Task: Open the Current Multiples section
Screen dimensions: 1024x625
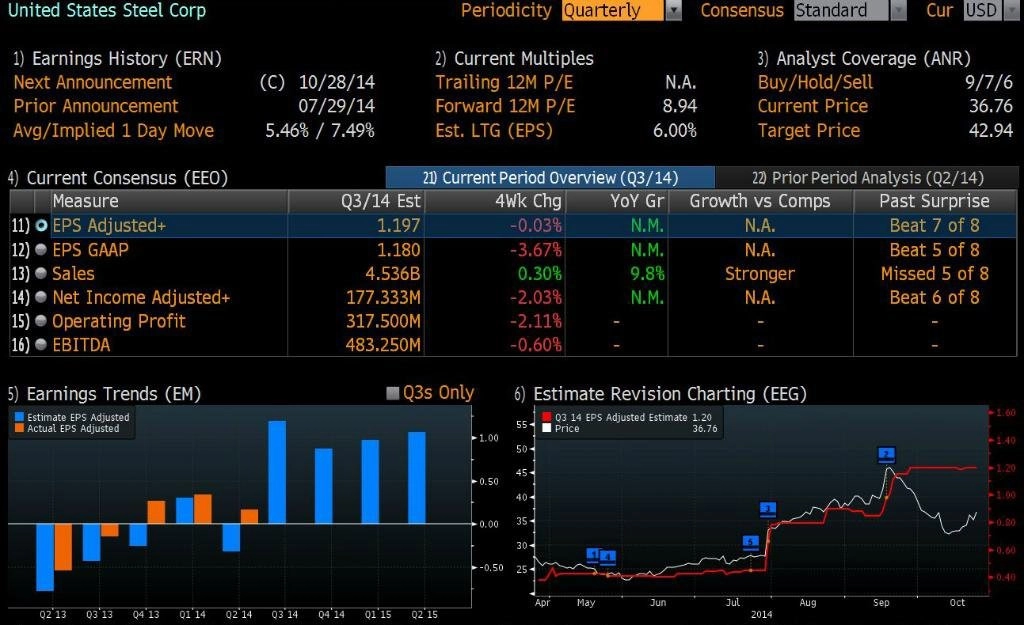Action: pos(515,59)
